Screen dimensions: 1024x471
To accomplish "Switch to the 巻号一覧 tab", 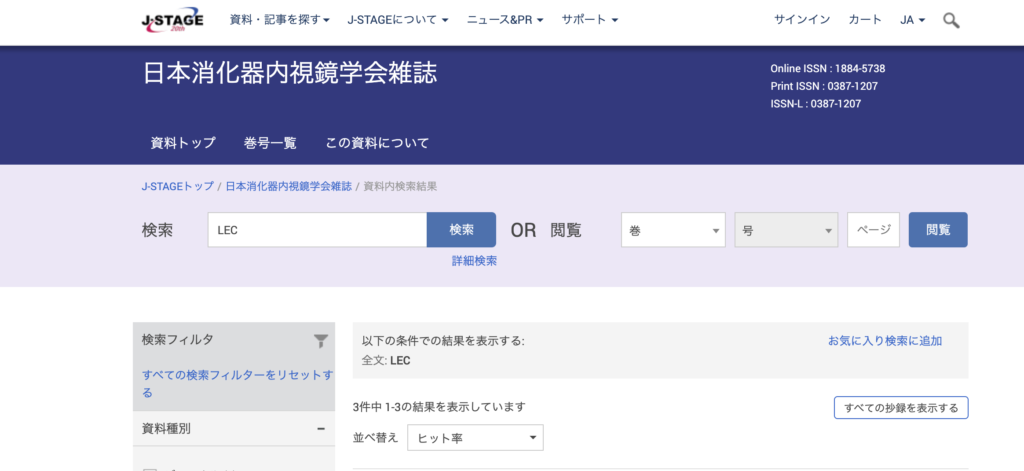I will [270, 143].
